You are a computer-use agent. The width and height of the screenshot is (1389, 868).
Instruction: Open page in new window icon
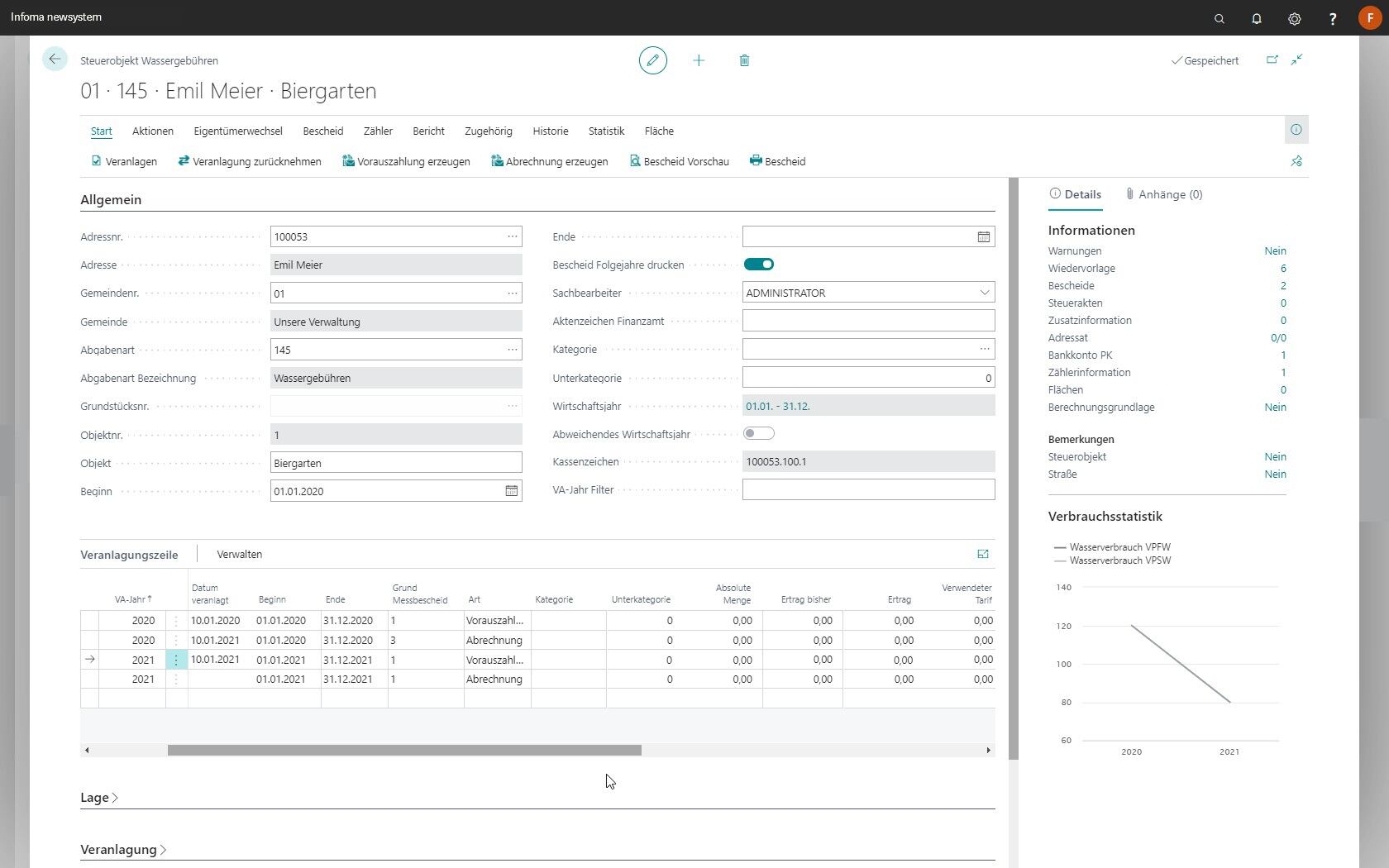[1272, 60]
